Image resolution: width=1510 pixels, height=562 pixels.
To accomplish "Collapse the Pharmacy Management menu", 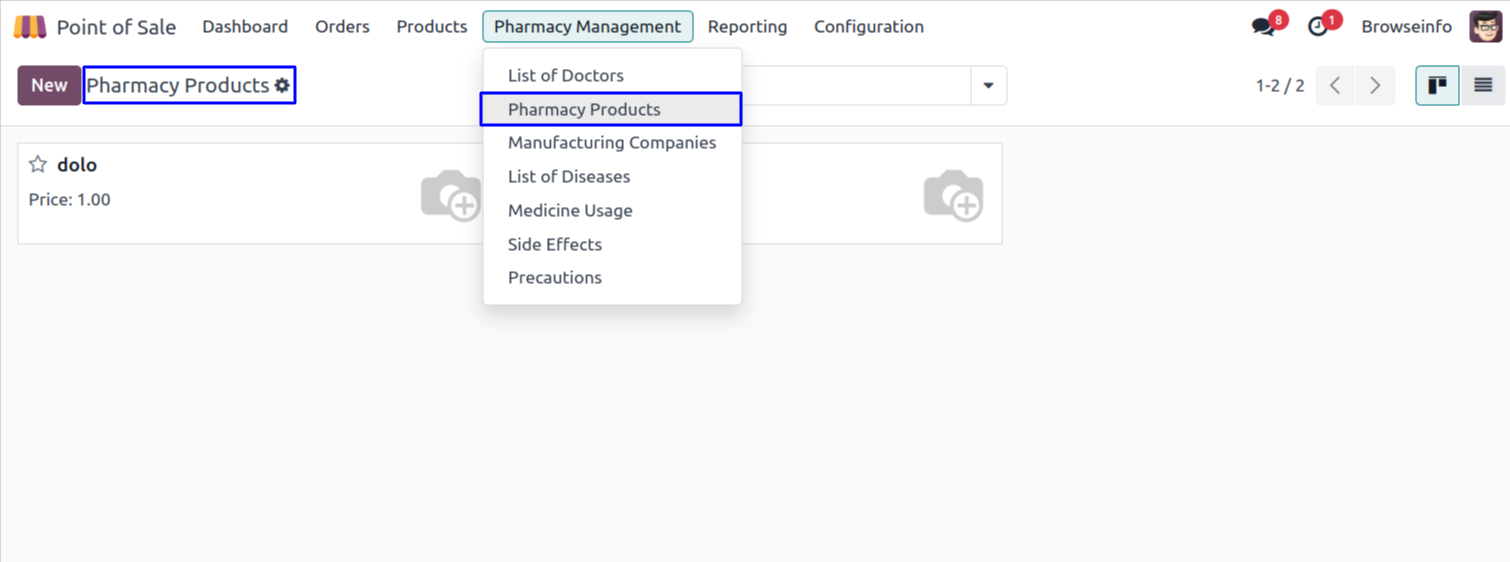I will (x=587, y=27).
